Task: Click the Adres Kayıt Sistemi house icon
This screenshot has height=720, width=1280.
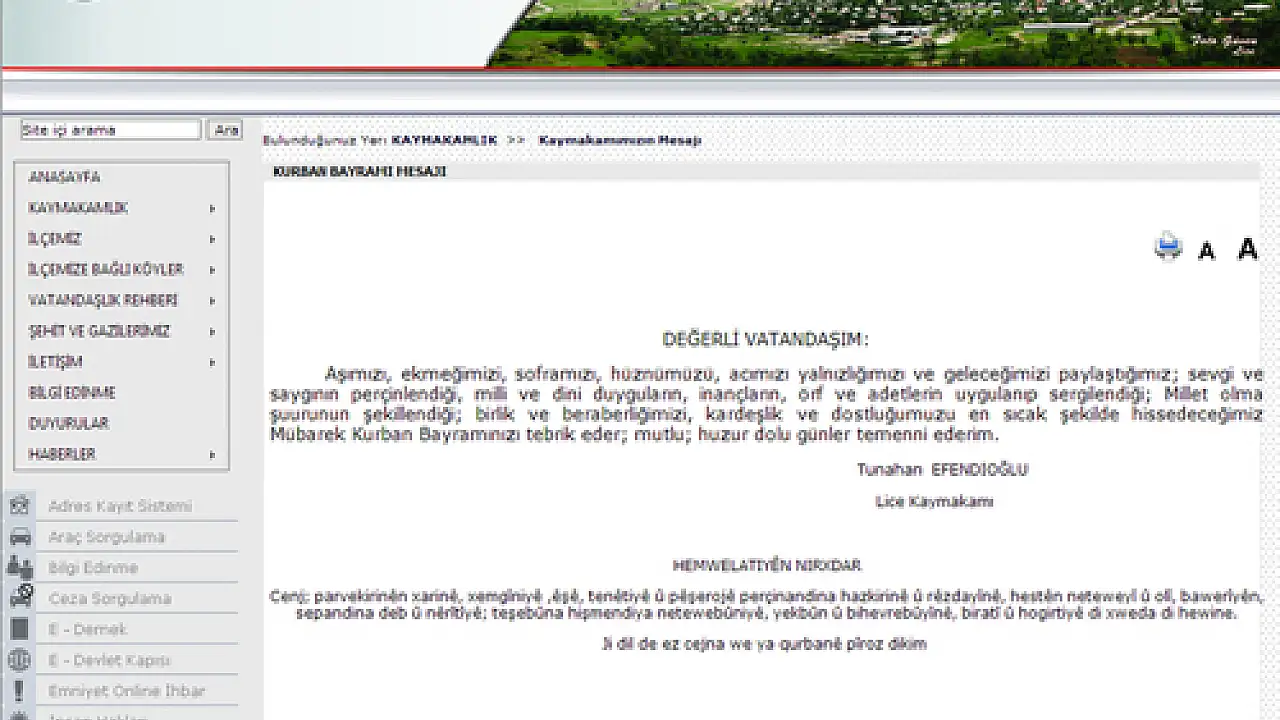Action: click(x=19, y=506)
